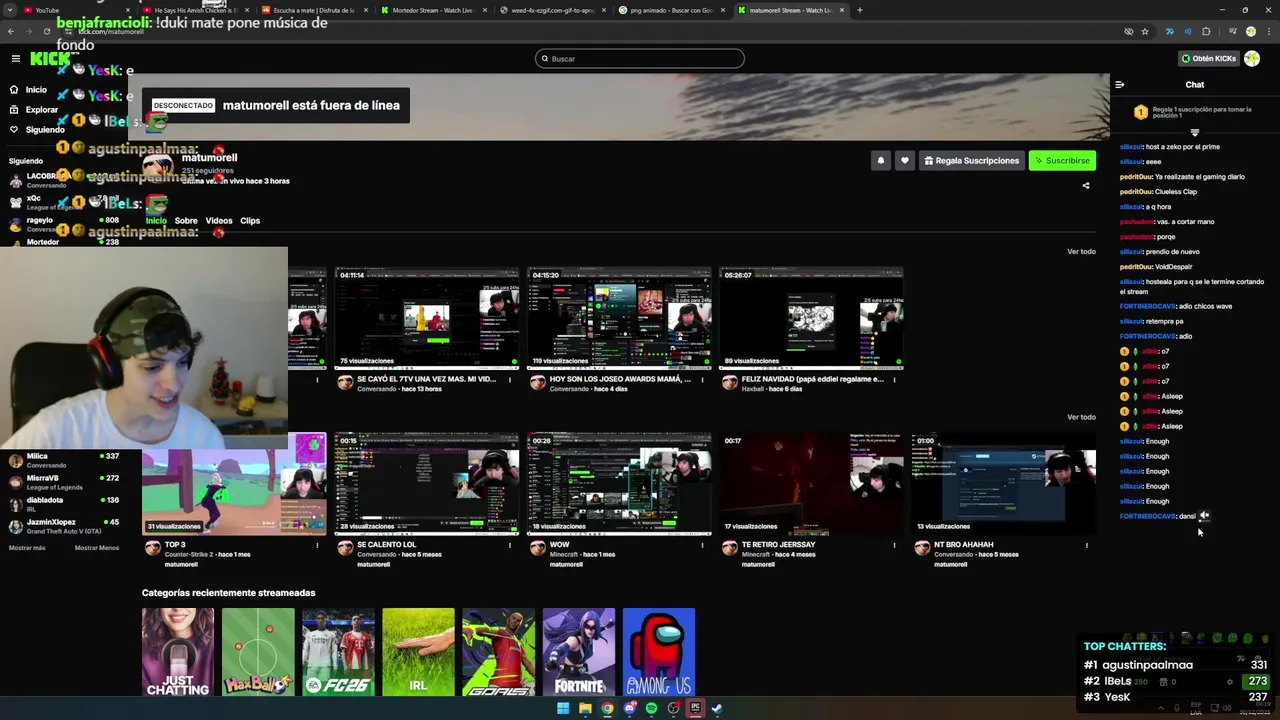This screenshot has width=1280, height=720.
Task: Open the user profile avatar menu
Action: (x=1252, y=59)
